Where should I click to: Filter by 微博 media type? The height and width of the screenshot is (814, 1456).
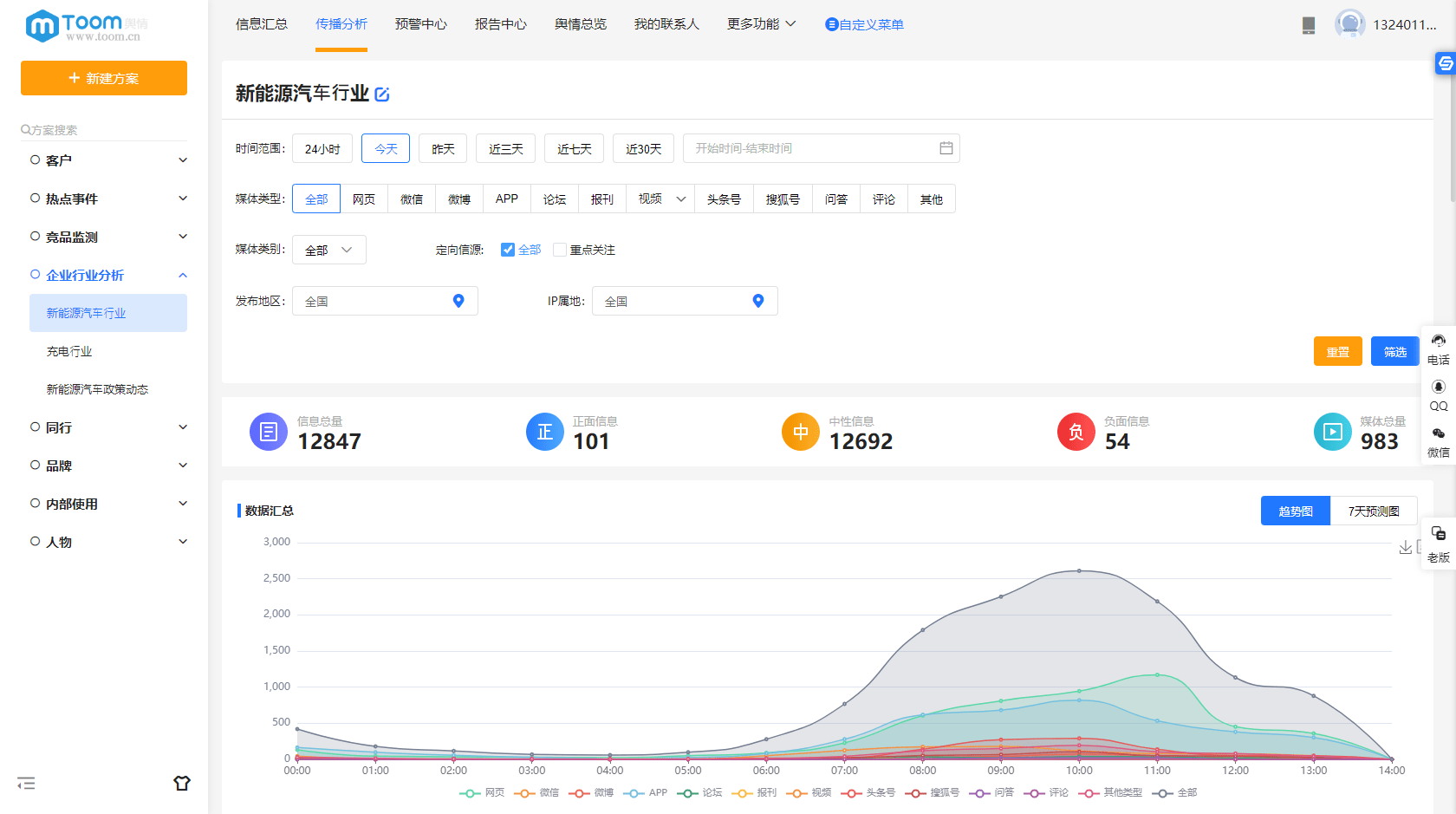(x=459, y=199)
